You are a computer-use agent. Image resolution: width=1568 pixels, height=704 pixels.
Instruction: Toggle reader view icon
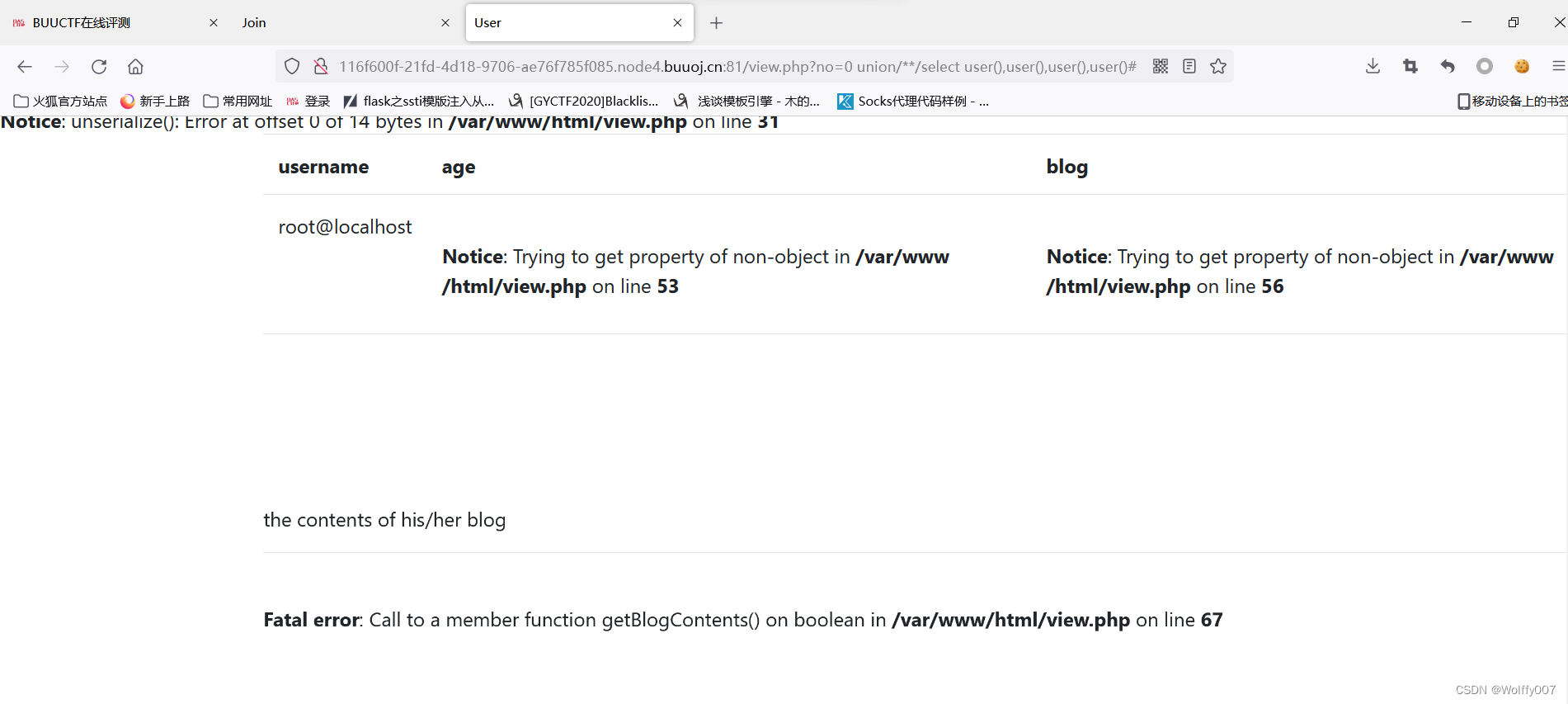pyautogui.click(x=1189, y=67)
